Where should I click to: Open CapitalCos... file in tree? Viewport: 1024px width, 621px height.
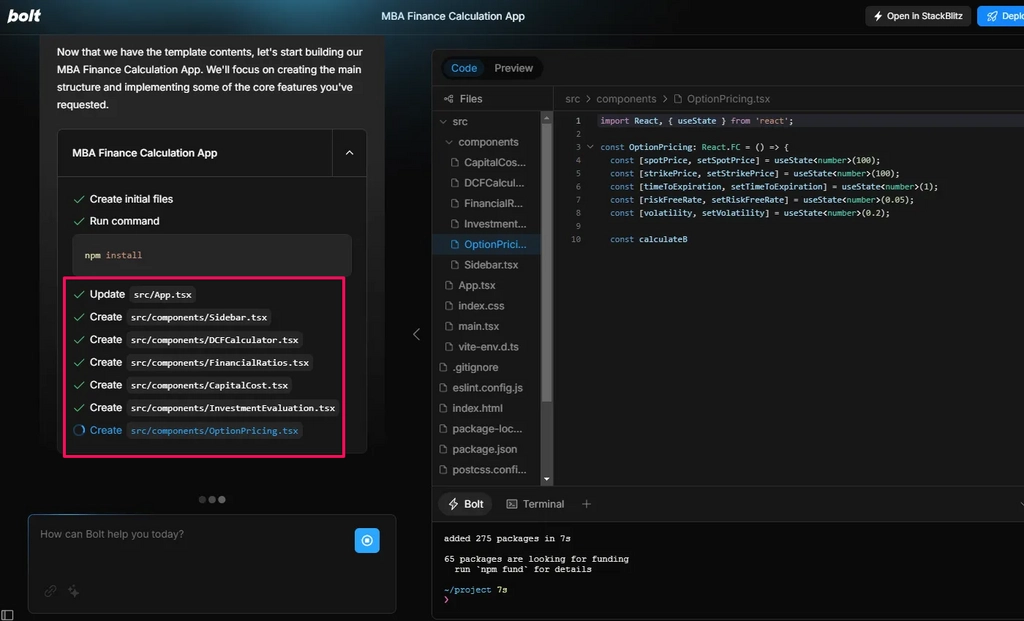487,163
